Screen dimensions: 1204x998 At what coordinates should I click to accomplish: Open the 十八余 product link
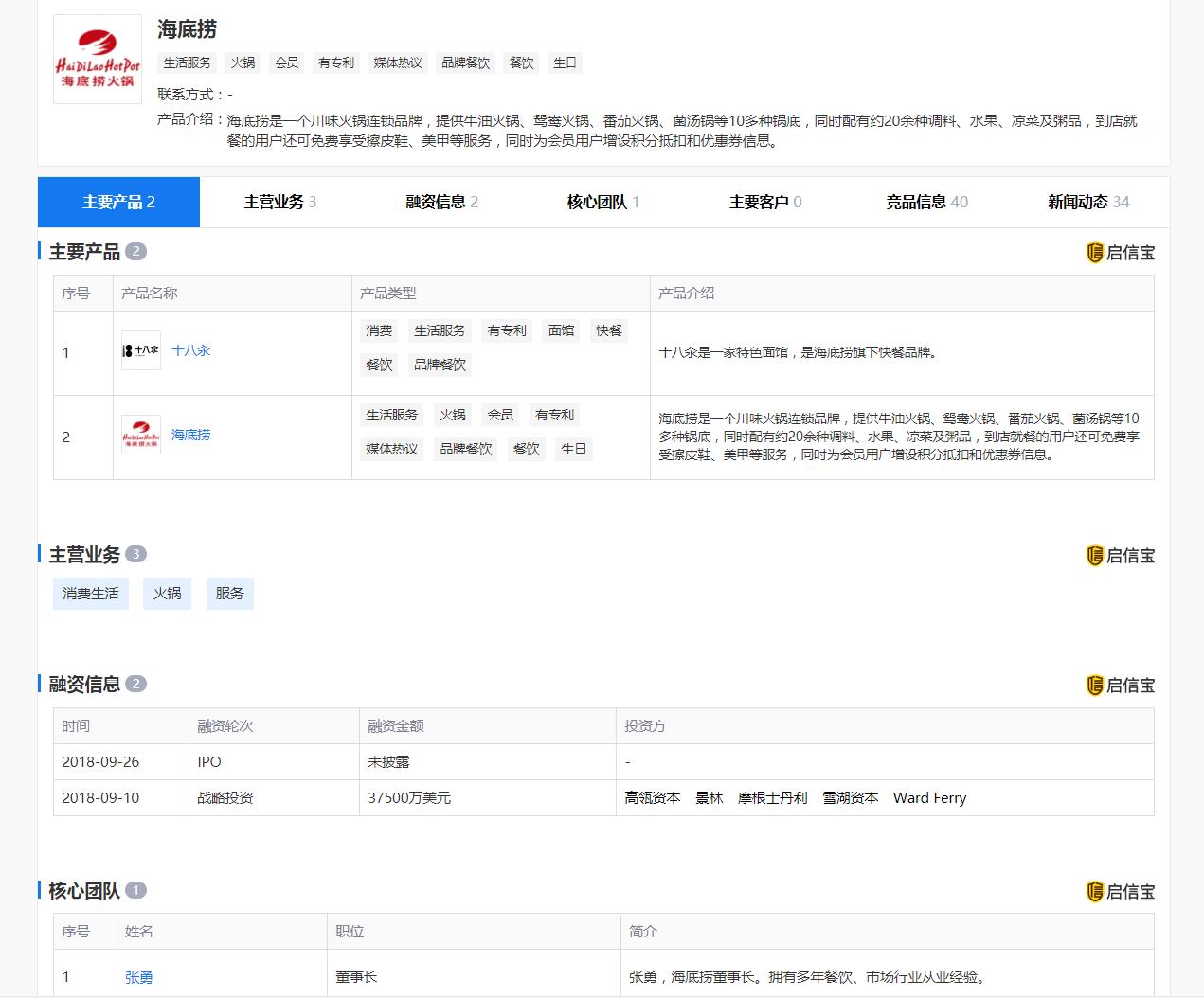click(191, 350)
